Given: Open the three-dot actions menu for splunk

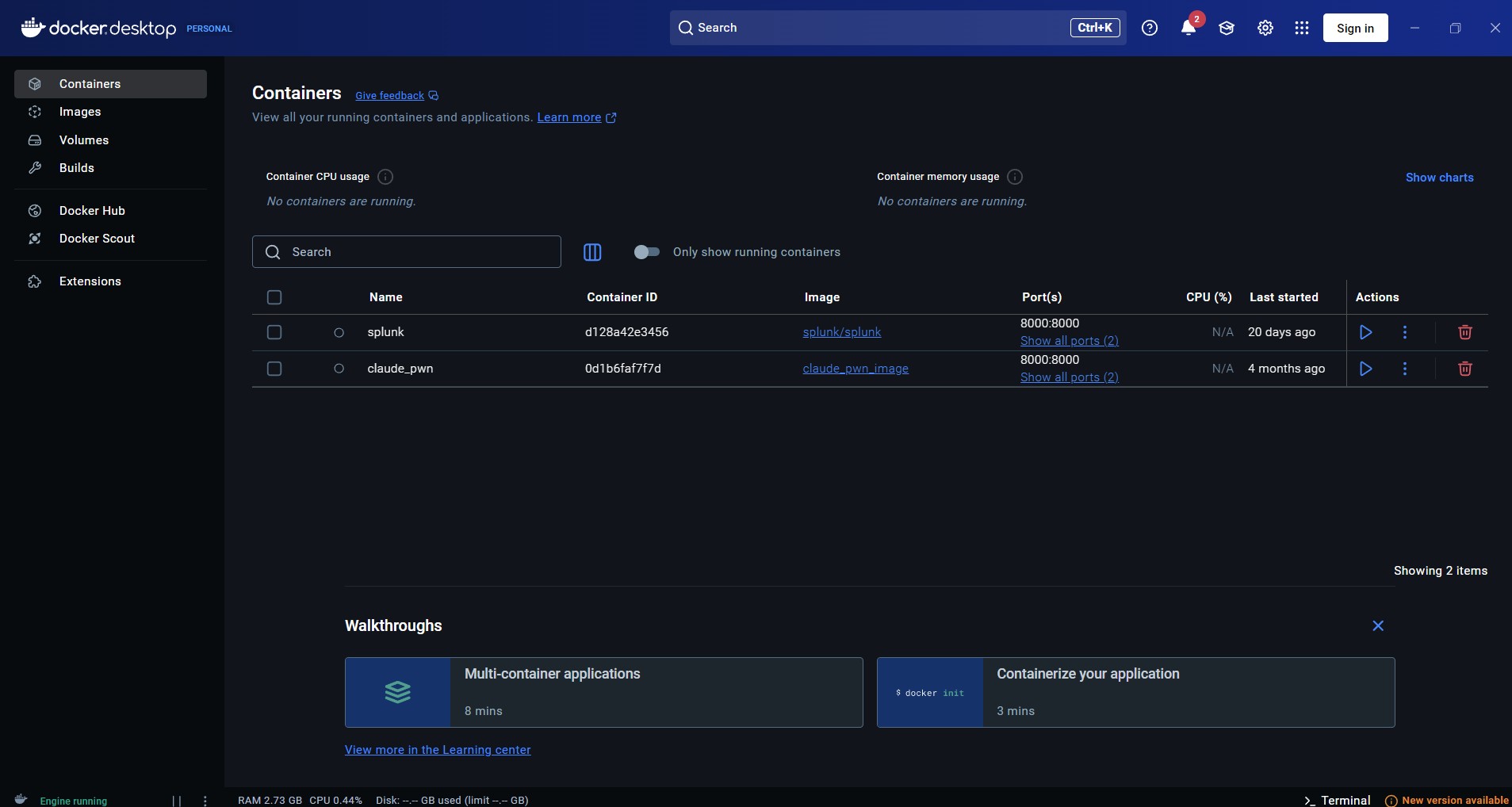Looking at the screenshot, I should point(1404,332).
